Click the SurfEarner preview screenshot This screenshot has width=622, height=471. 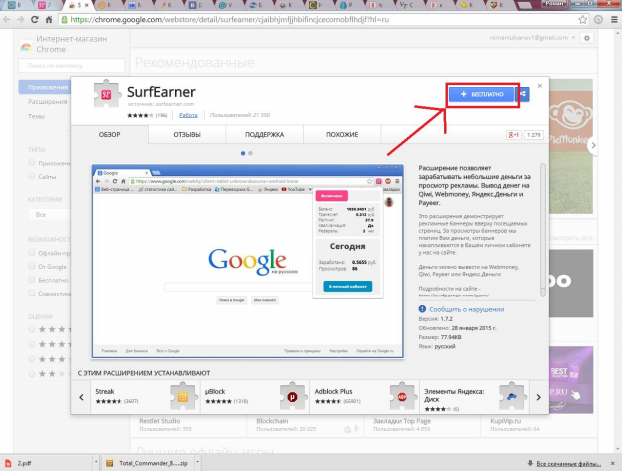point(248,261)
